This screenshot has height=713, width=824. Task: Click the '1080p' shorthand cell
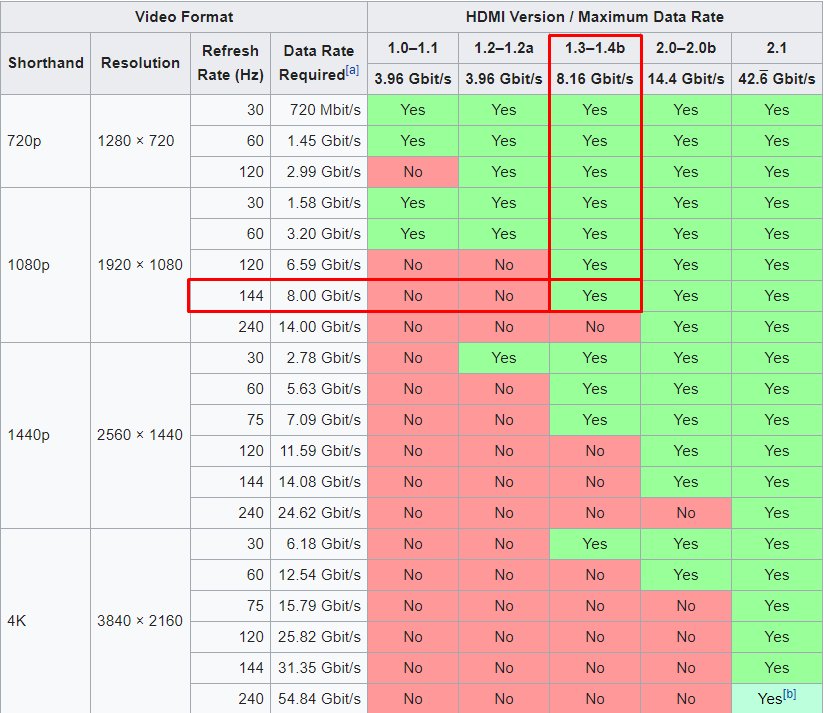[46, 265]
